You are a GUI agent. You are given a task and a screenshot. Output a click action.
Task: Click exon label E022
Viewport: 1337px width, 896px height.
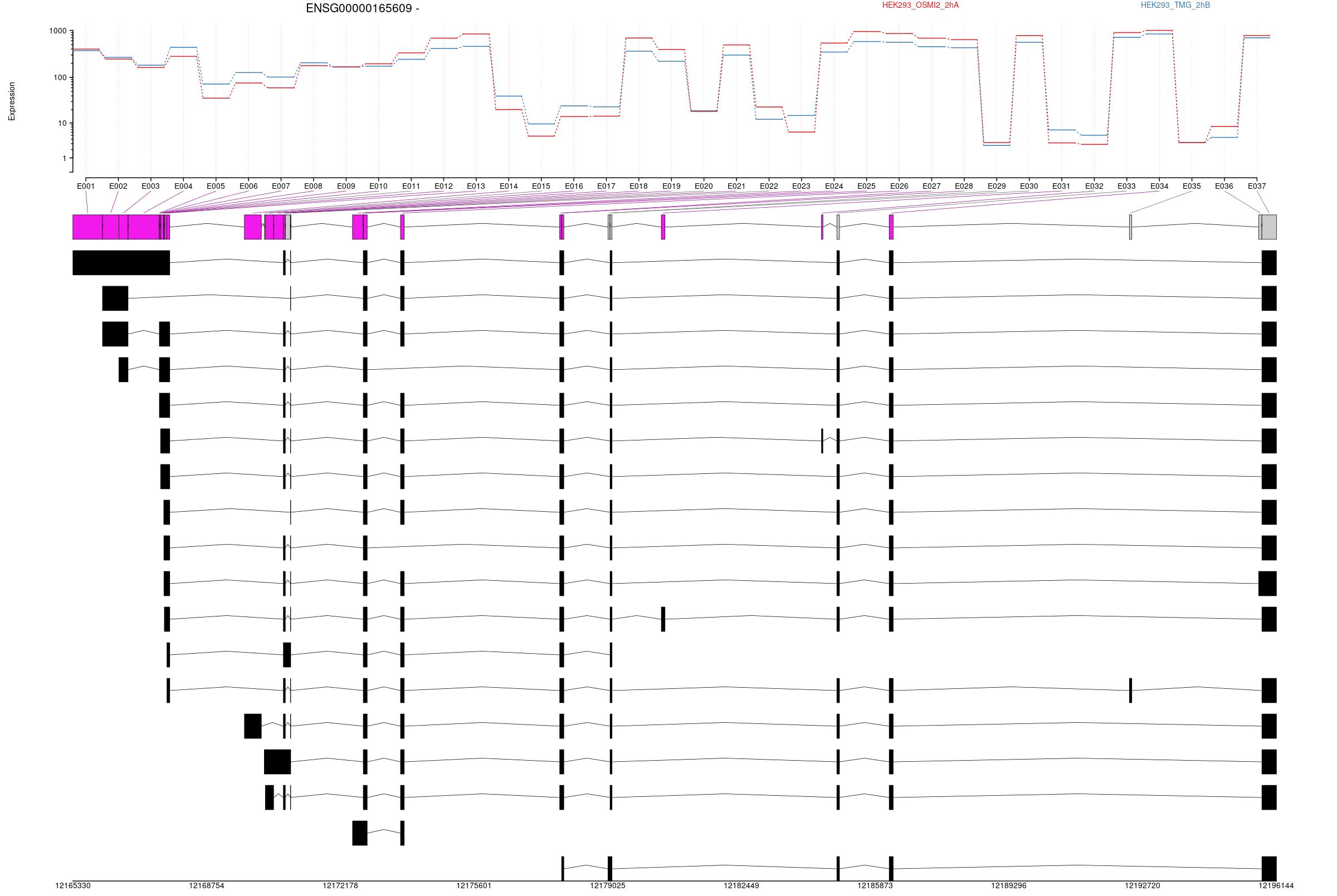click(769, 187)
